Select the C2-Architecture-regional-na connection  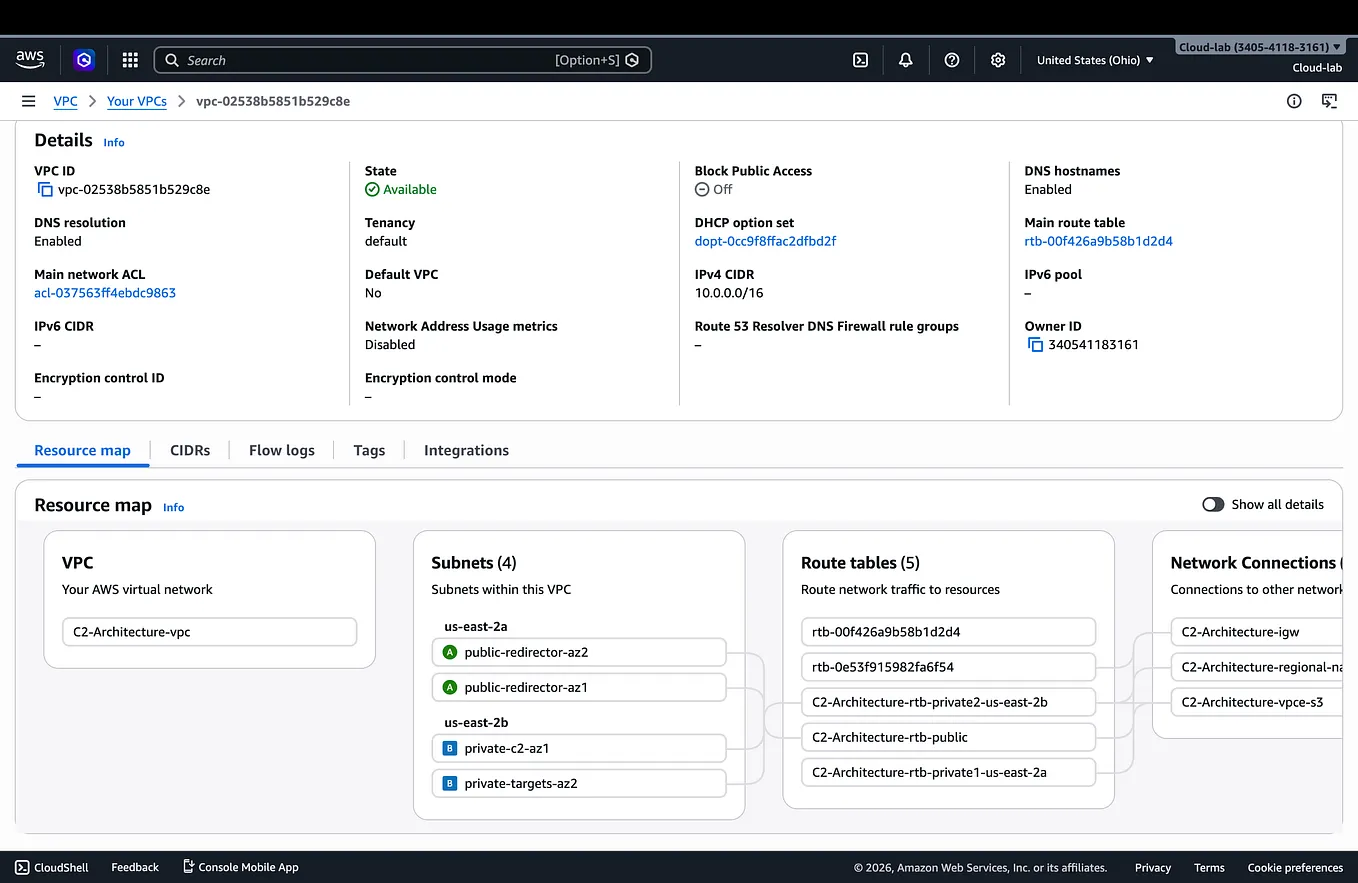[1256, 667]
